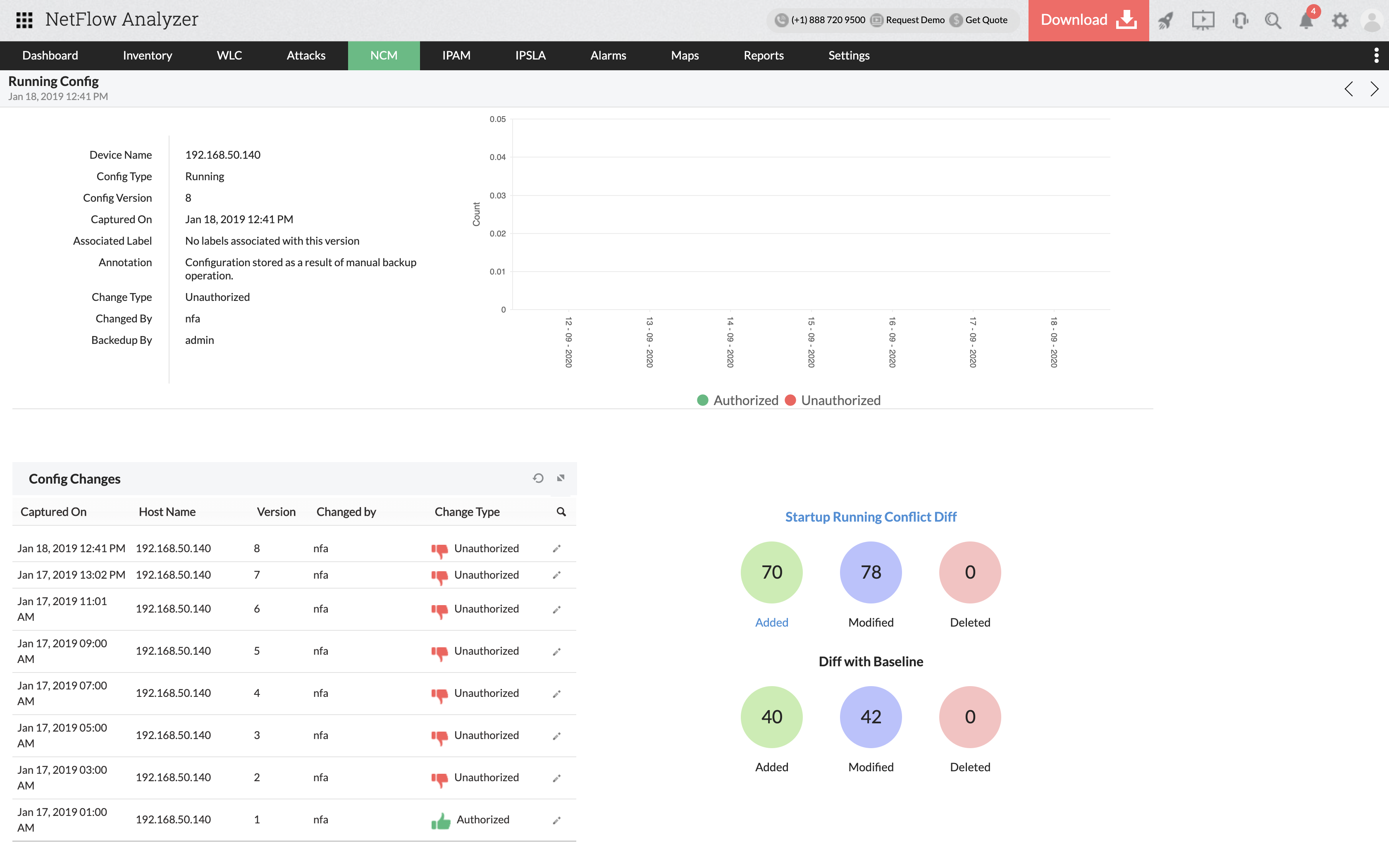Image resolution: width=1389 pixels, height=868 pixels.
Task: Open the notifications bell icon
Action: click(x=1306, y=21)
